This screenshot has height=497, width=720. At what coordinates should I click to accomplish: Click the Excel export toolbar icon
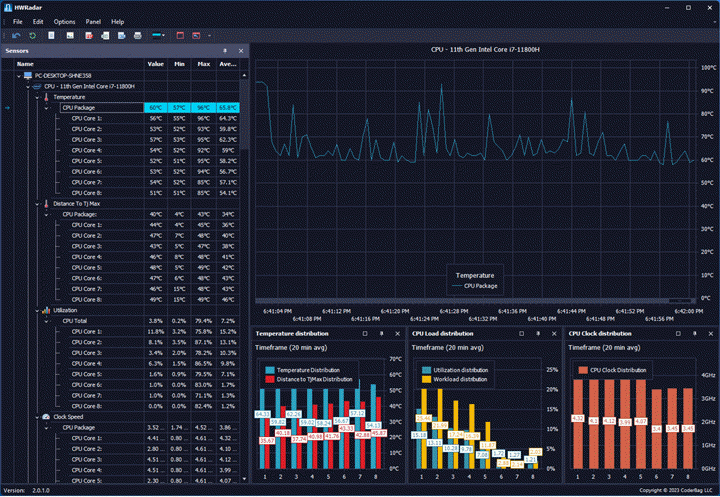[105, 35]
